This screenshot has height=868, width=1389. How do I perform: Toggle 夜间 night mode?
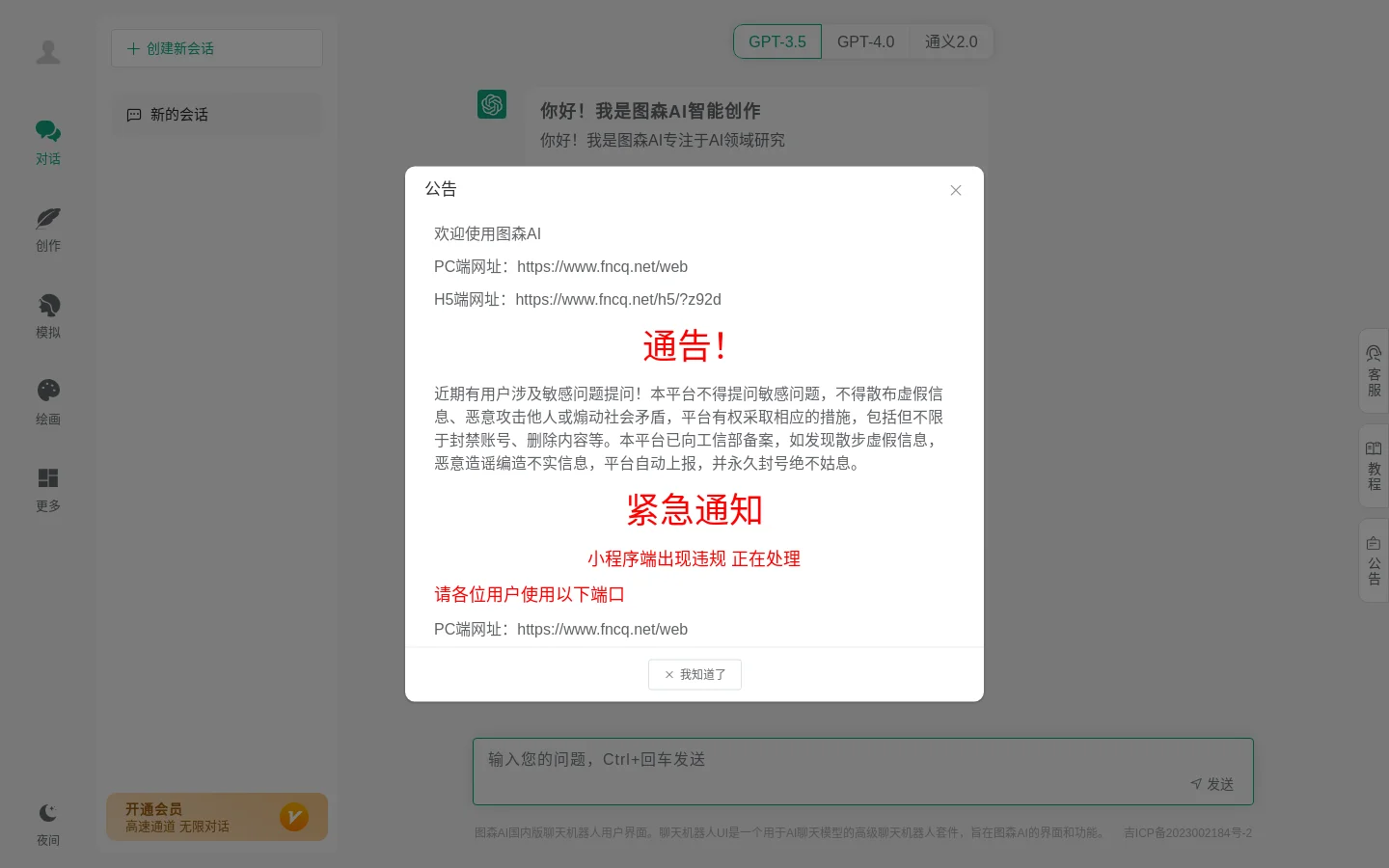pyautogui.click(x=48, y=825)
